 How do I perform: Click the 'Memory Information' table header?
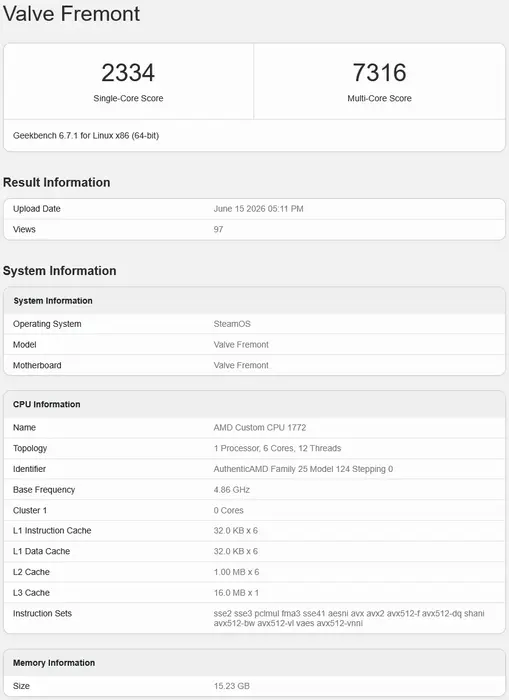coord(54,662)
